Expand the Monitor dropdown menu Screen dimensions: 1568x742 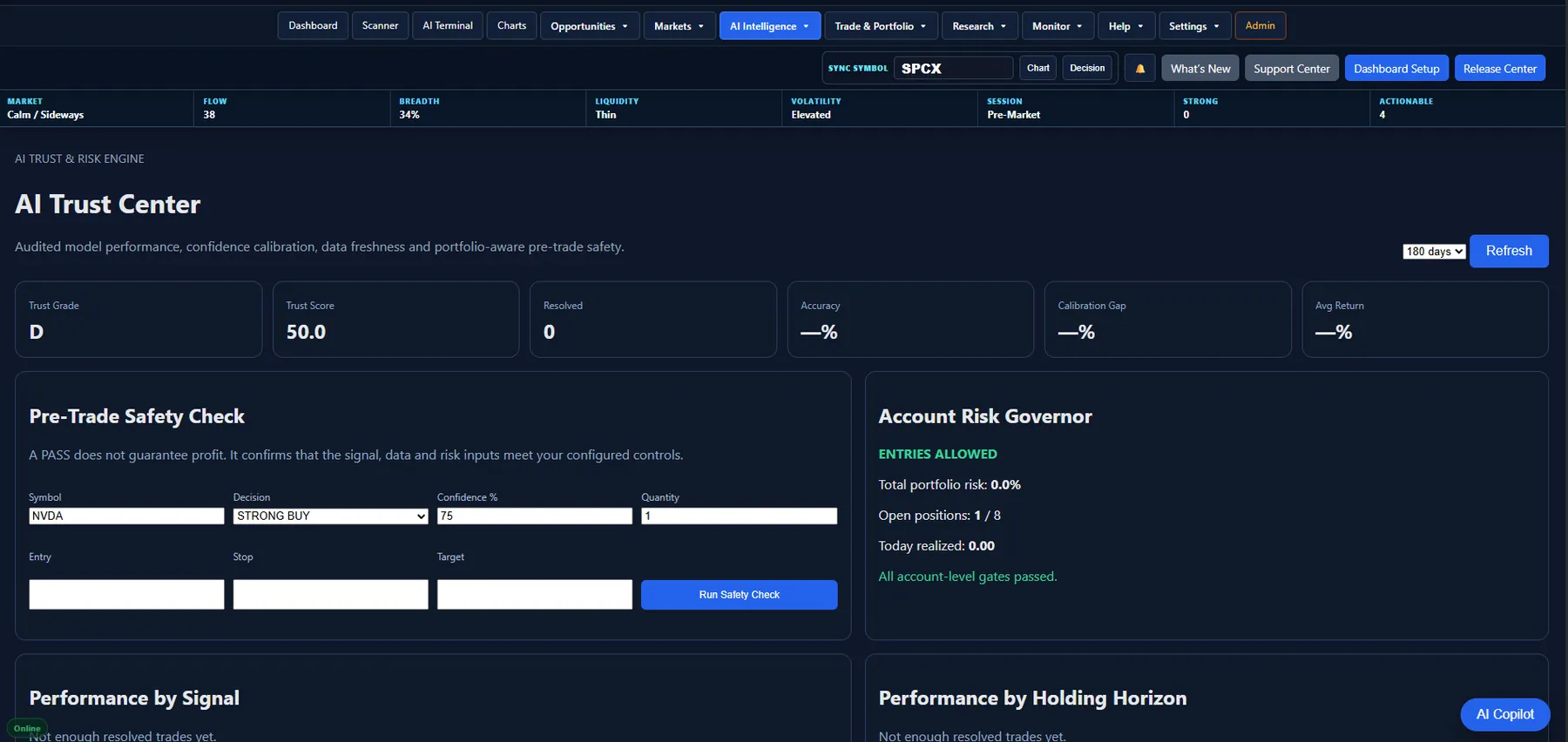pos(1058,26)
